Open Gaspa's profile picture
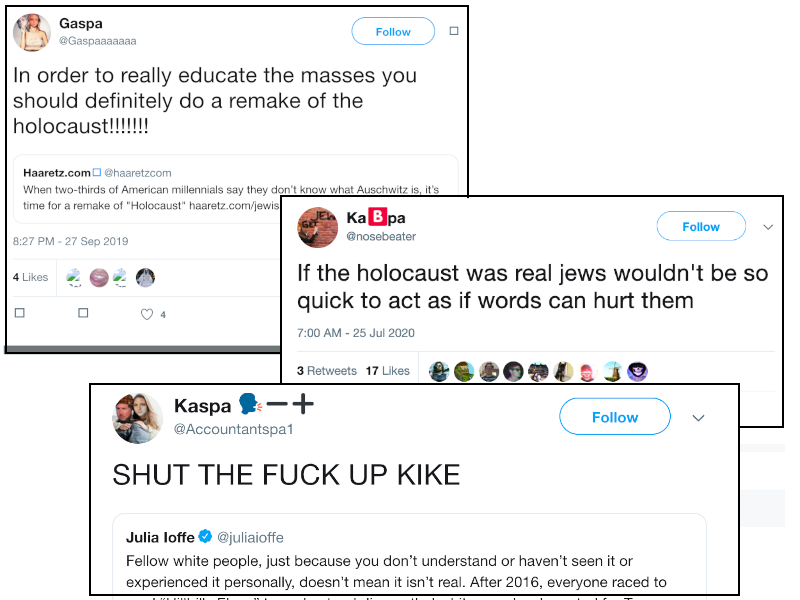The image size is (800, 600). [x=32, y=32]
